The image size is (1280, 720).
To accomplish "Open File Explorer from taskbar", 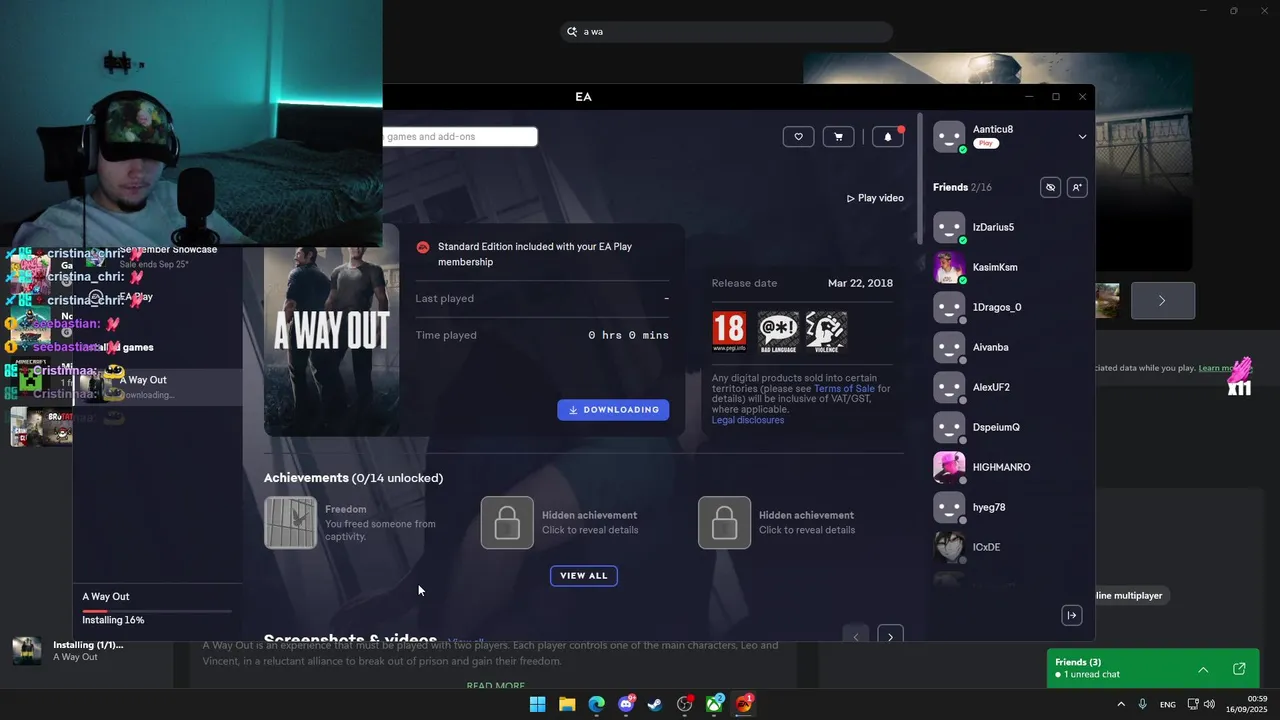I will tap(567, 704).
